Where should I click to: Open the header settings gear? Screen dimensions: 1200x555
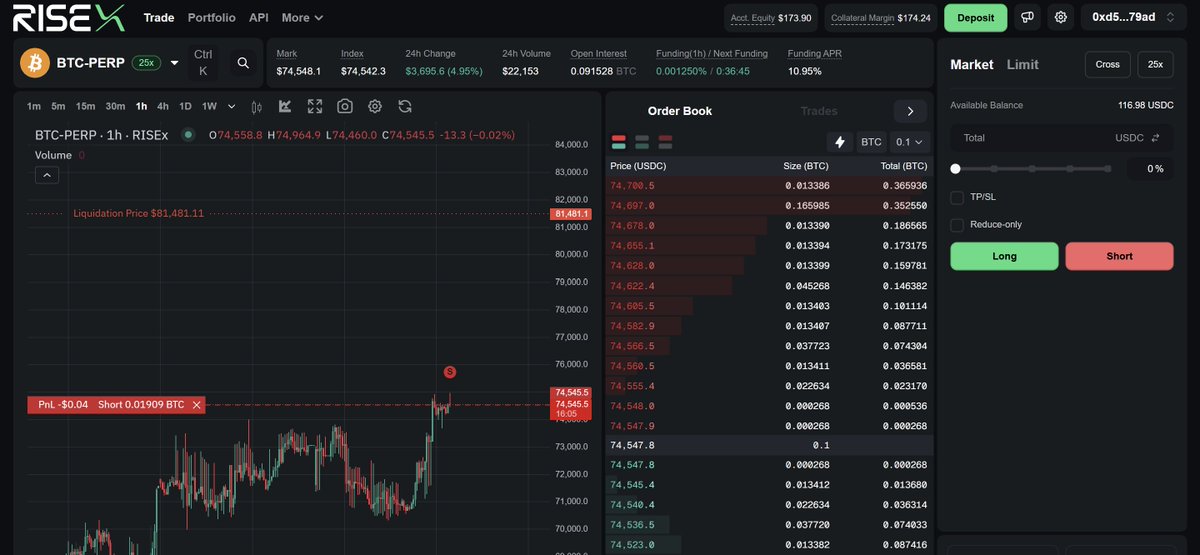(1061, 17)
